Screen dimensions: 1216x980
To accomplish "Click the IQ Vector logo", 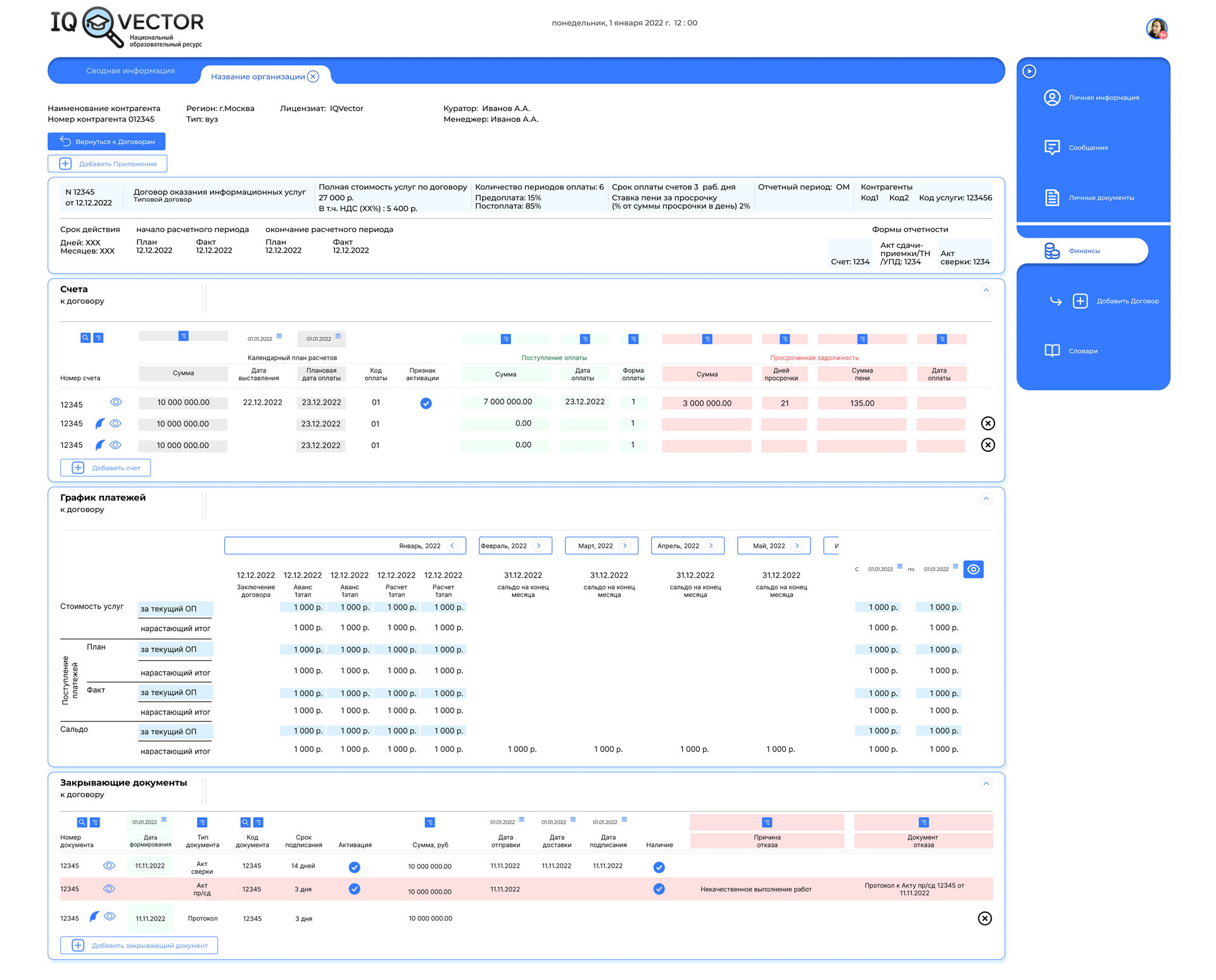I will [127, 27].
